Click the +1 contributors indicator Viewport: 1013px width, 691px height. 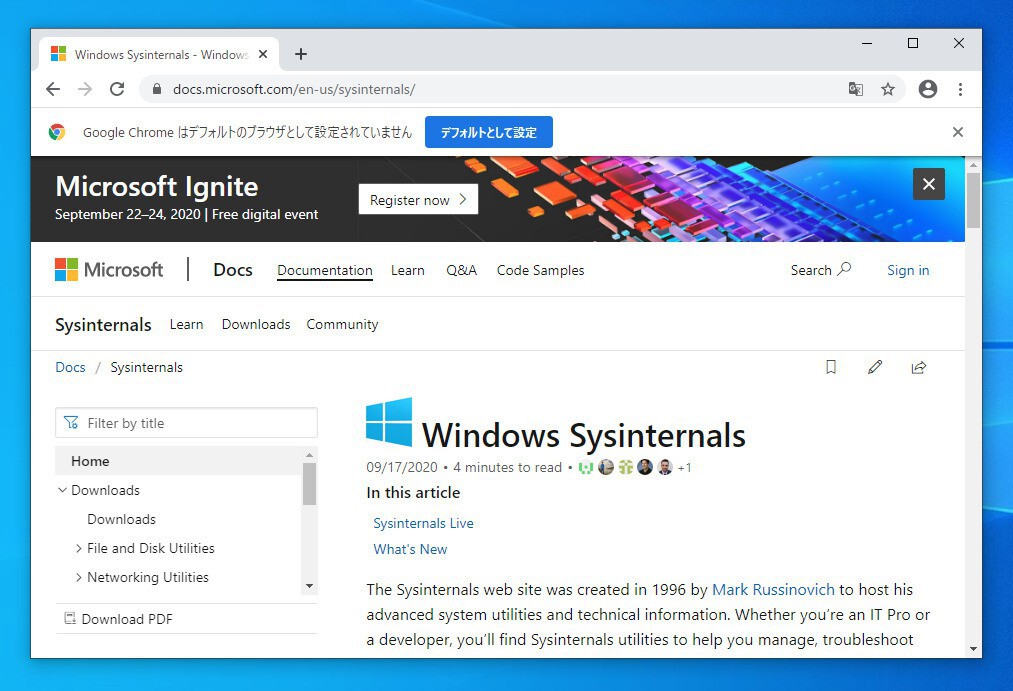[684, 468]
